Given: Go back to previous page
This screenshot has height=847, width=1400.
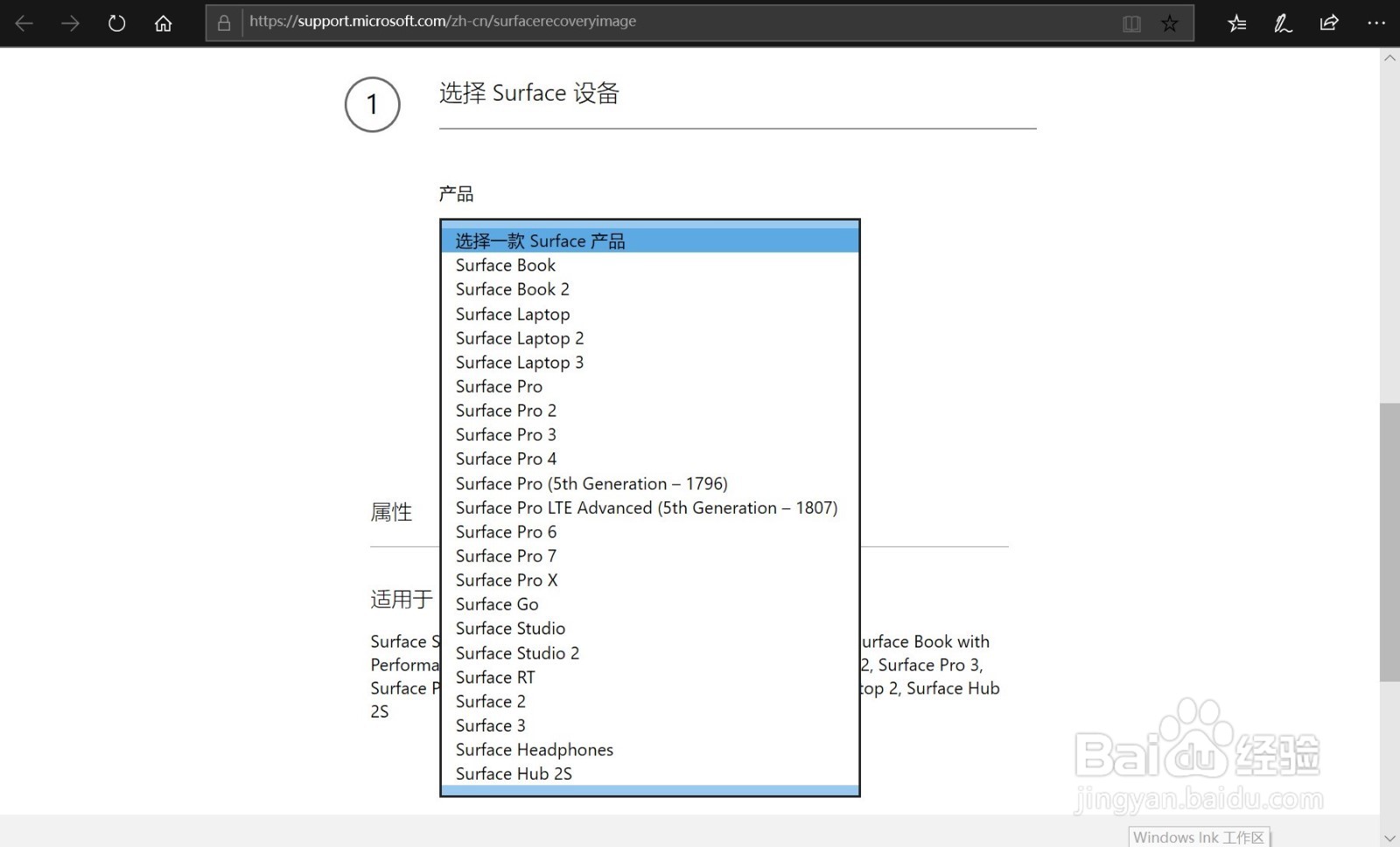Looking at the screenshot, I should [24, 24].
